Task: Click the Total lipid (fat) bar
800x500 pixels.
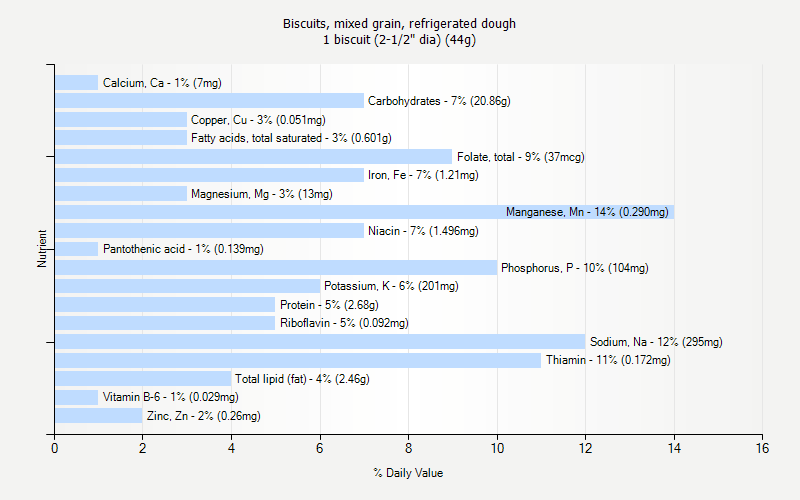Action: pyautogui.click(x=143, y=379)
